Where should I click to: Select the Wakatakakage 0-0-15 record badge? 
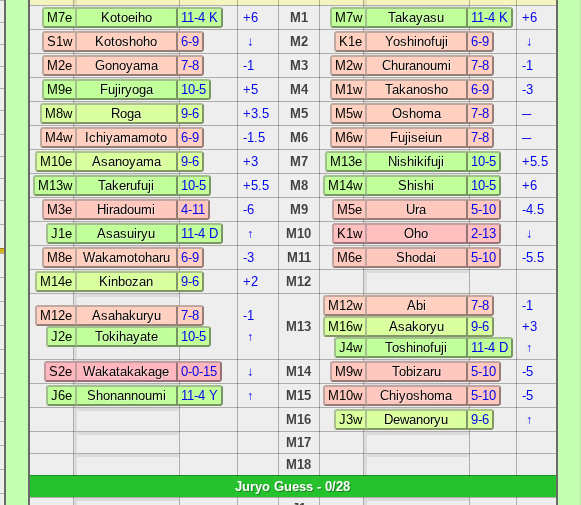[199, 371]
